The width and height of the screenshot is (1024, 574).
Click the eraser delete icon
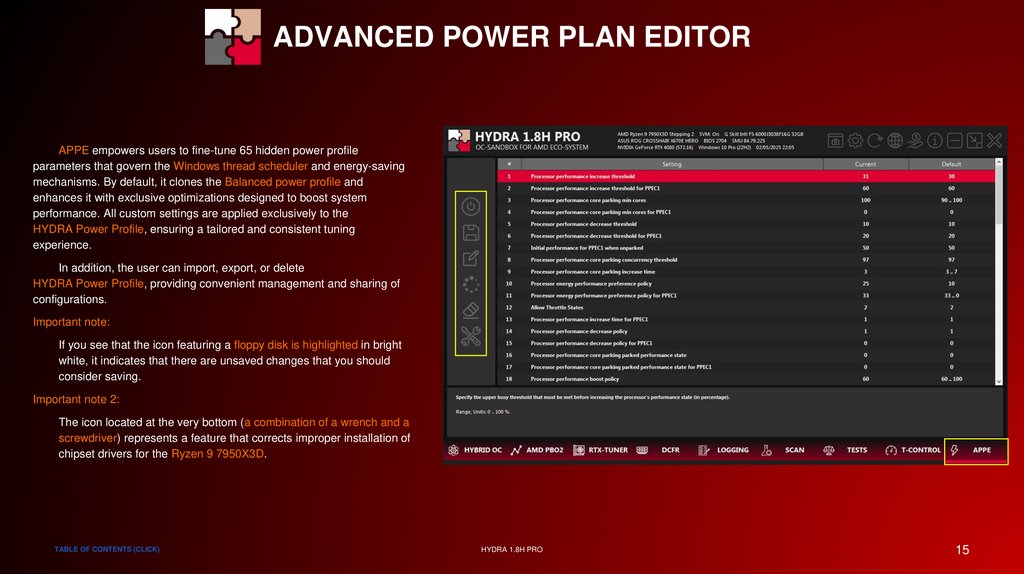[x=470, y=310]
